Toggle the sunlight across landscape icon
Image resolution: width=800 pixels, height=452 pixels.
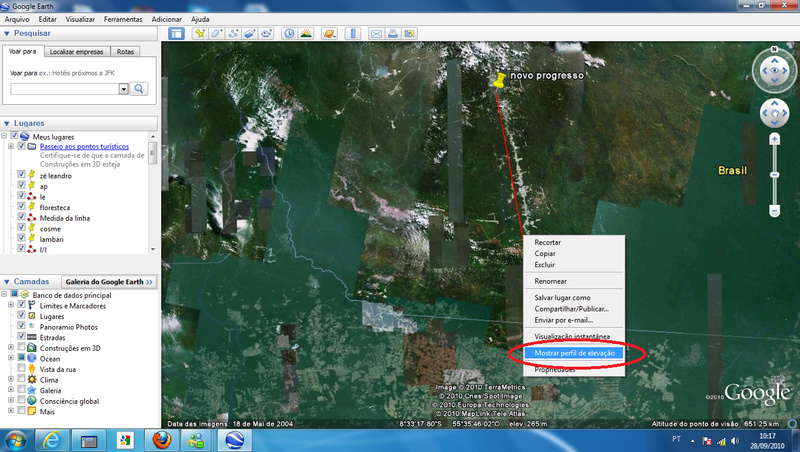pyautogui.click(x=306, y=34)
